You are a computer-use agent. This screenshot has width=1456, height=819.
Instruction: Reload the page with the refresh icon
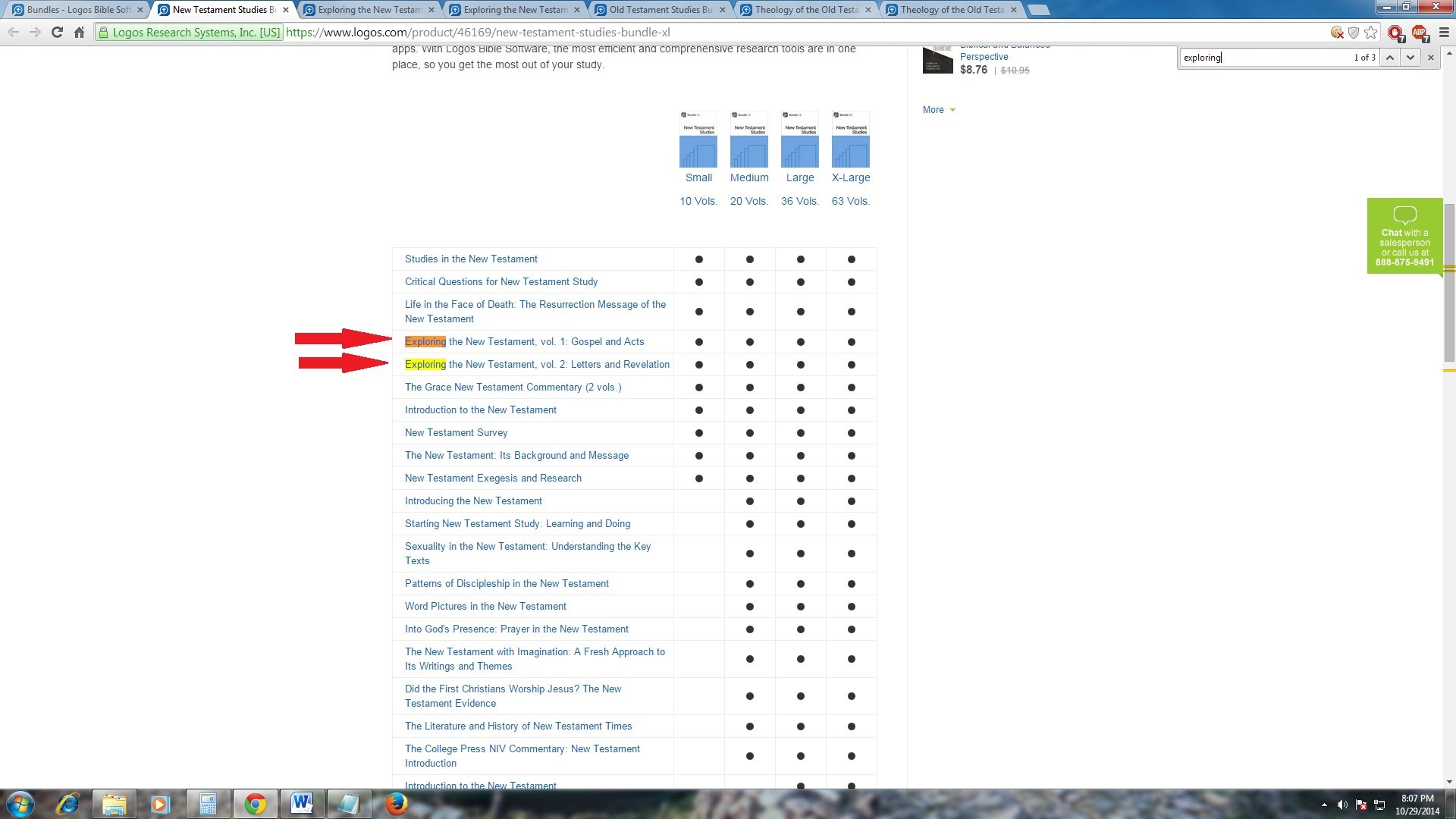pos(57,33)
